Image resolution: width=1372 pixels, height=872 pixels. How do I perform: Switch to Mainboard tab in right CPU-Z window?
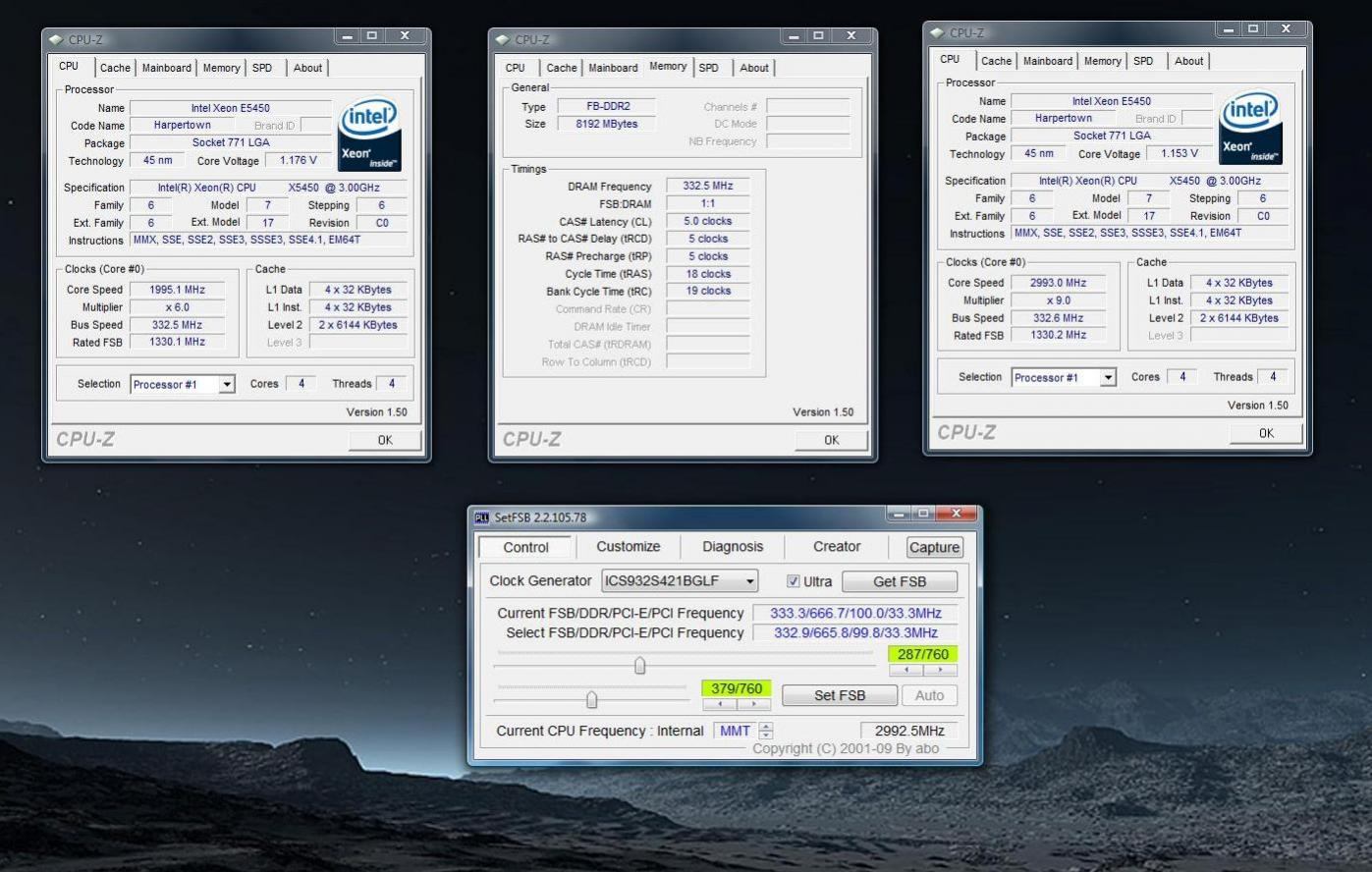(1048, 61)
